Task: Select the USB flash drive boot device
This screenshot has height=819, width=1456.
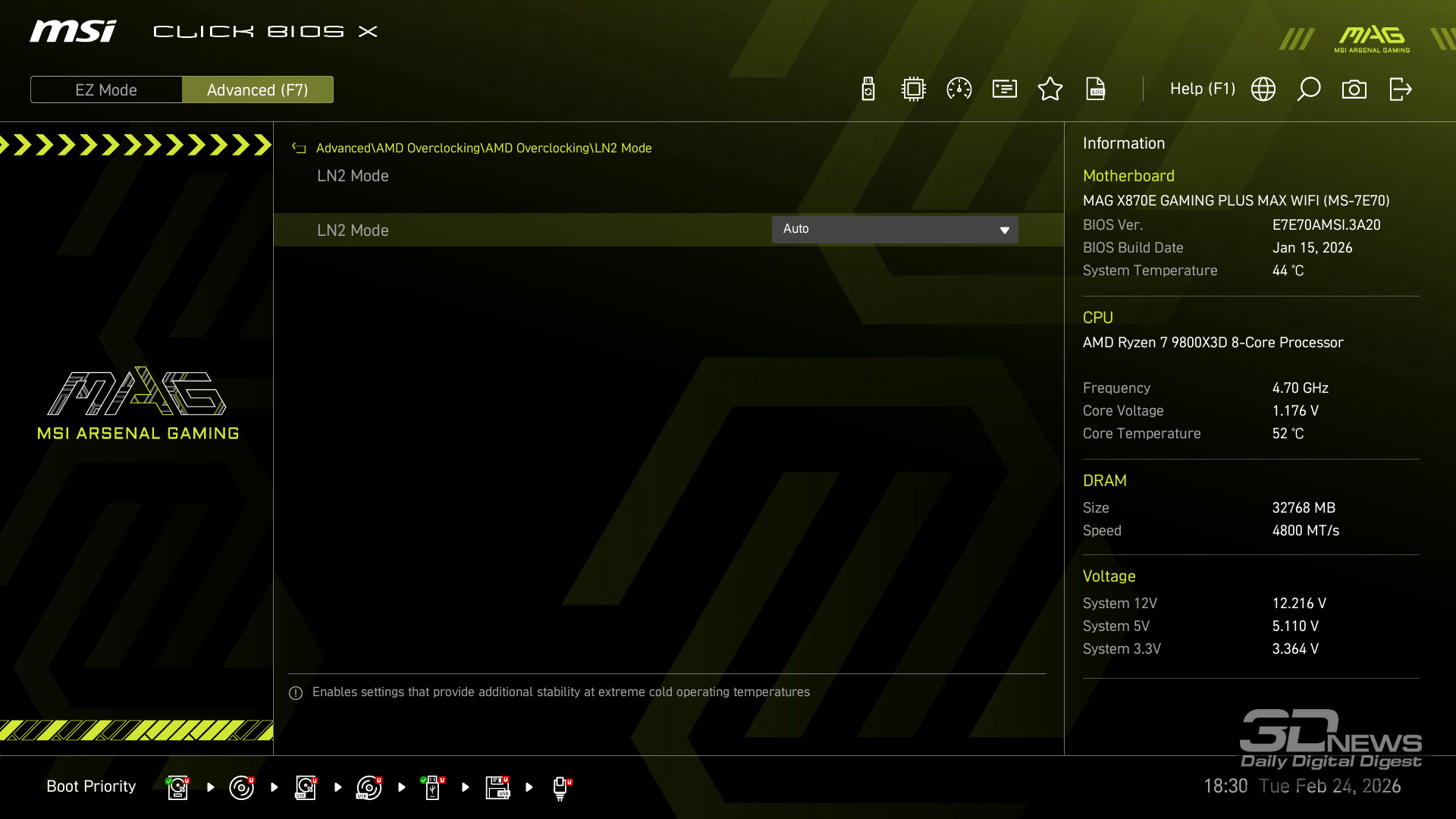Action: pyautogui.click(x=433, y=787)
